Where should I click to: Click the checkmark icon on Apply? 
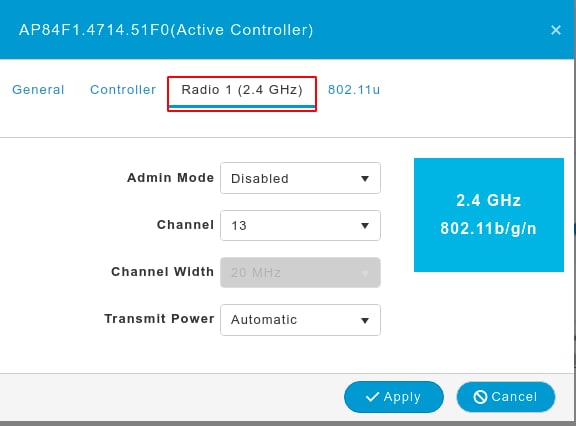(372, 397)
